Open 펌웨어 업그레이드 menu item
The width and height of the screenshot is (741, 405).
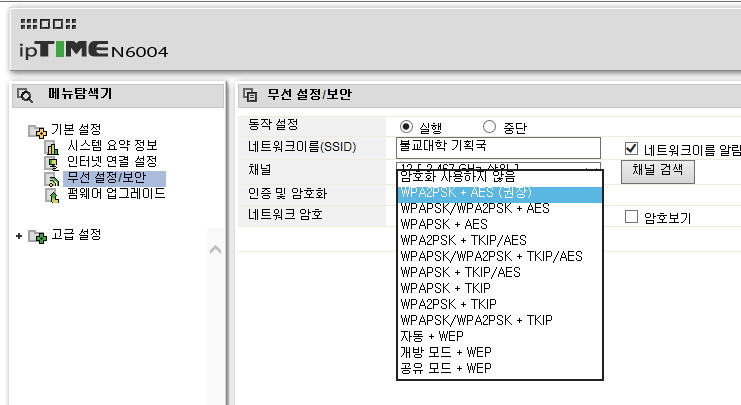(116, 194)
